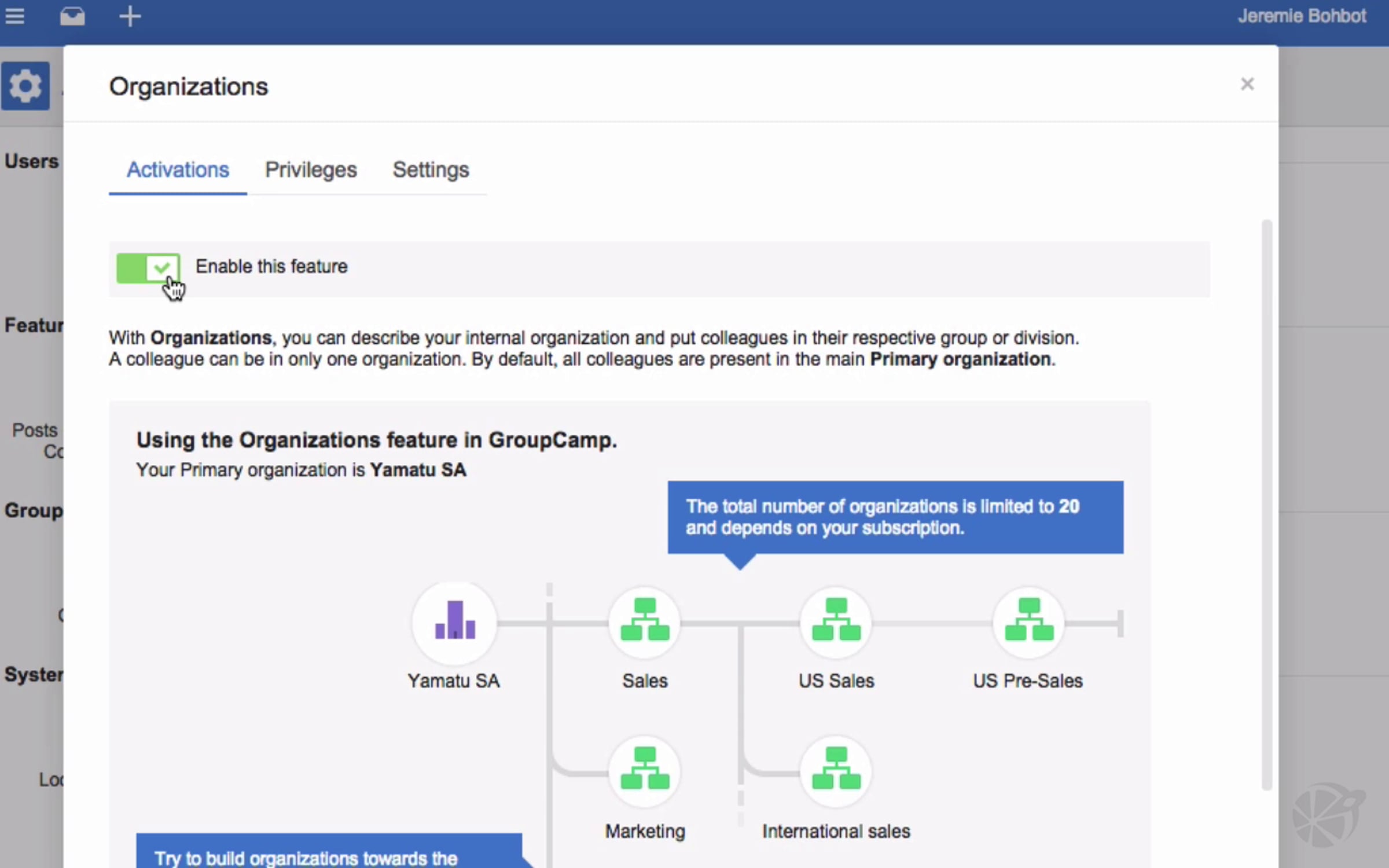The height and width of the screenshot is (868, 1389).
Task: Select the Yamatu SA organization icon
Action: point(454,622)
